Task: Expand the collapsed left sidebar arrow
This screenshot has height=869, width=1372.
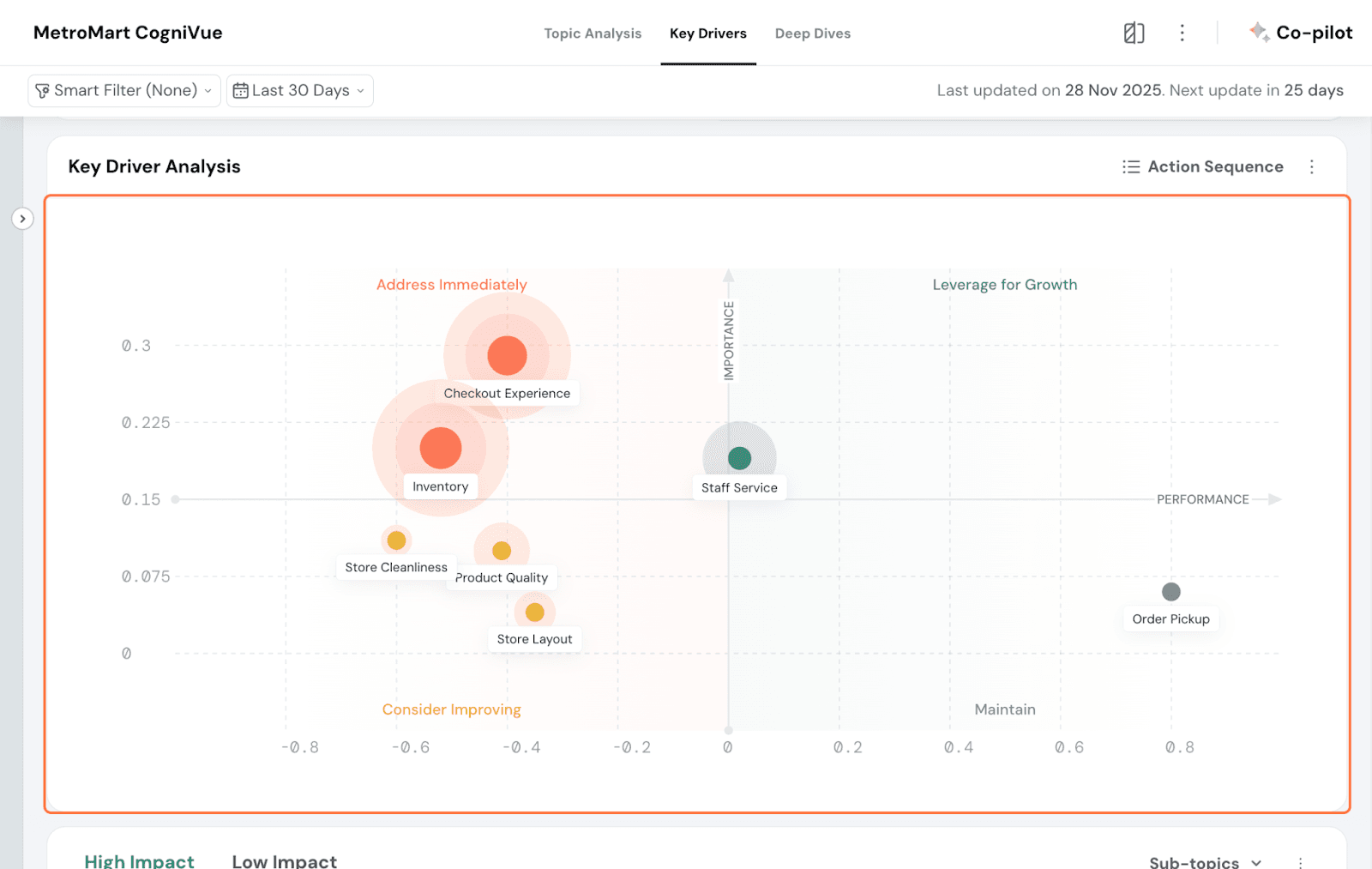Action: click(22, 219)
